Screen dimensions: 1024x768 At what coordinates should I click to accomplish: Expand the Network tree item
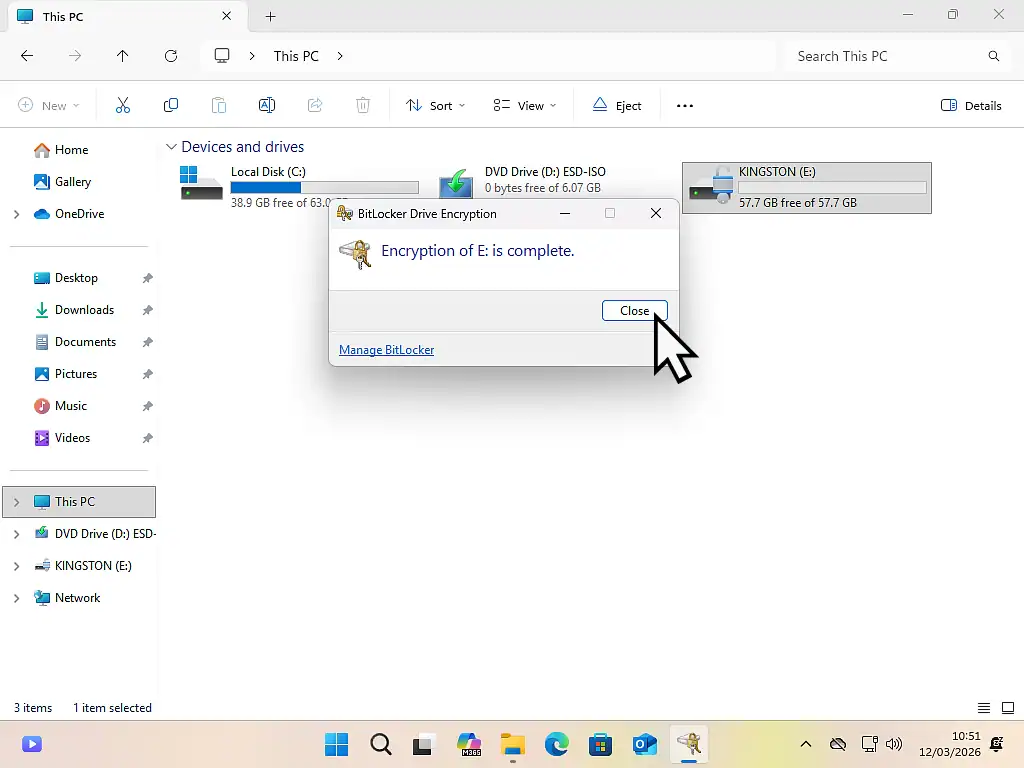[15, 597]
